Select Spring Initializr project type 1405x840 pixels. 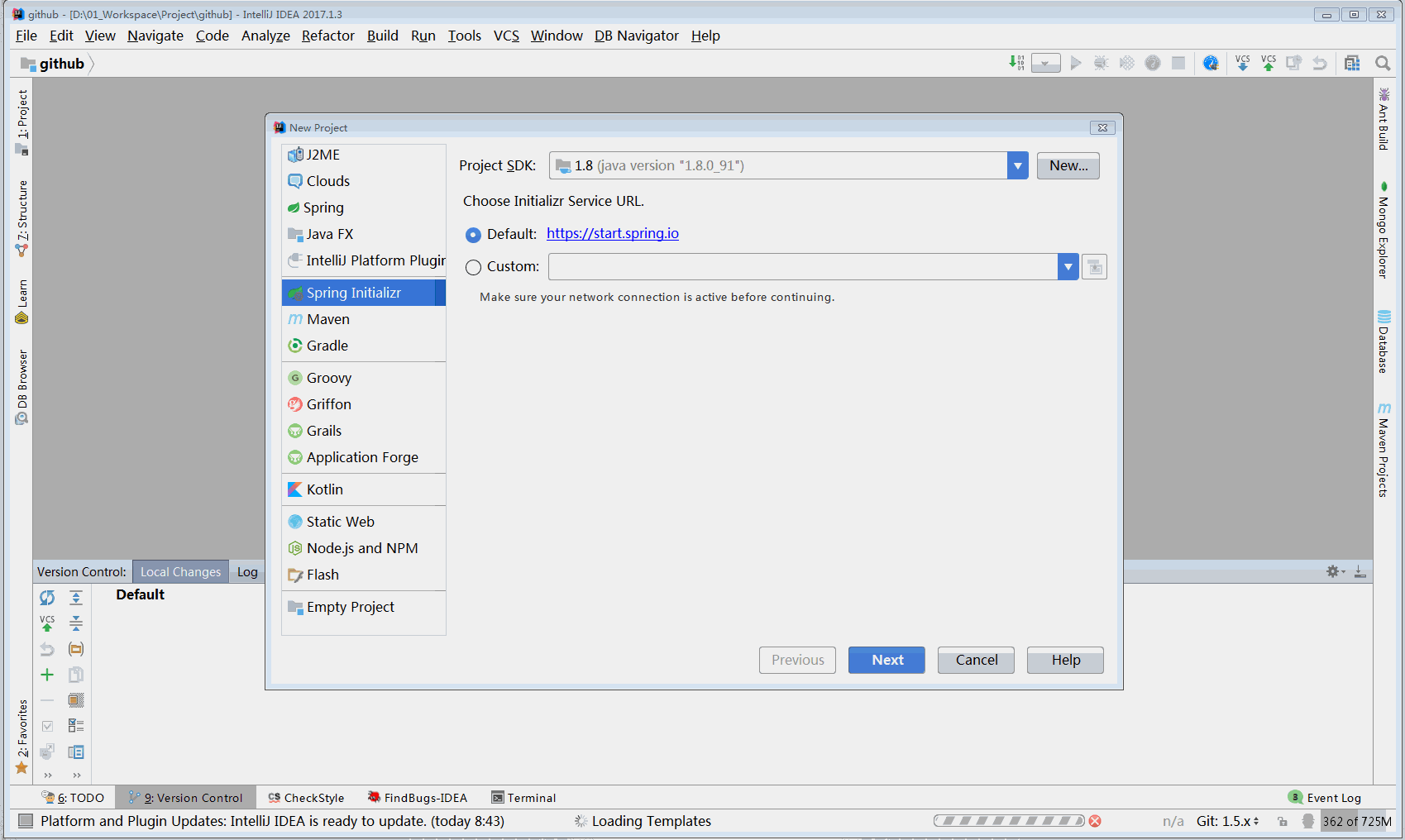click(364, 293)
